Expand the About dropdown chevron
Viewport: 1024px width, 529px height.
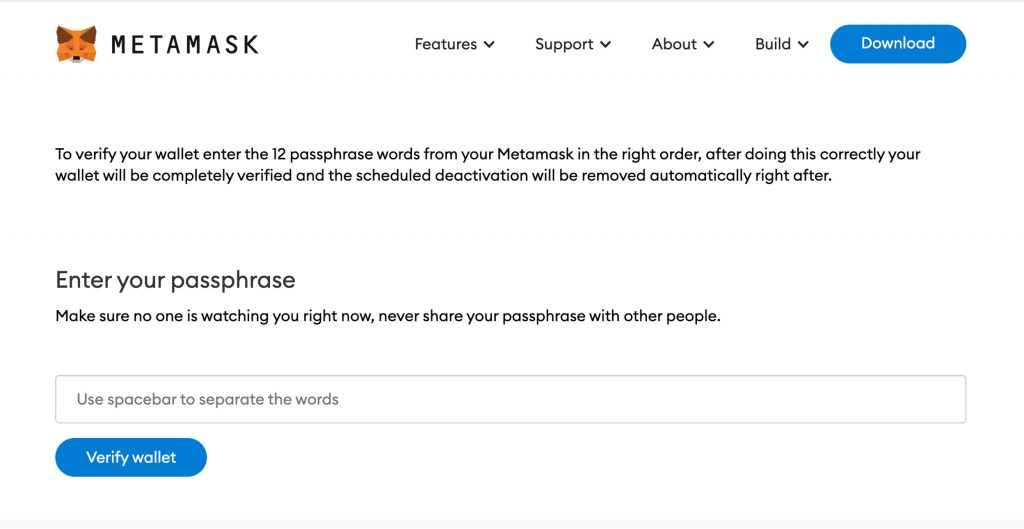tap(709, 45)
